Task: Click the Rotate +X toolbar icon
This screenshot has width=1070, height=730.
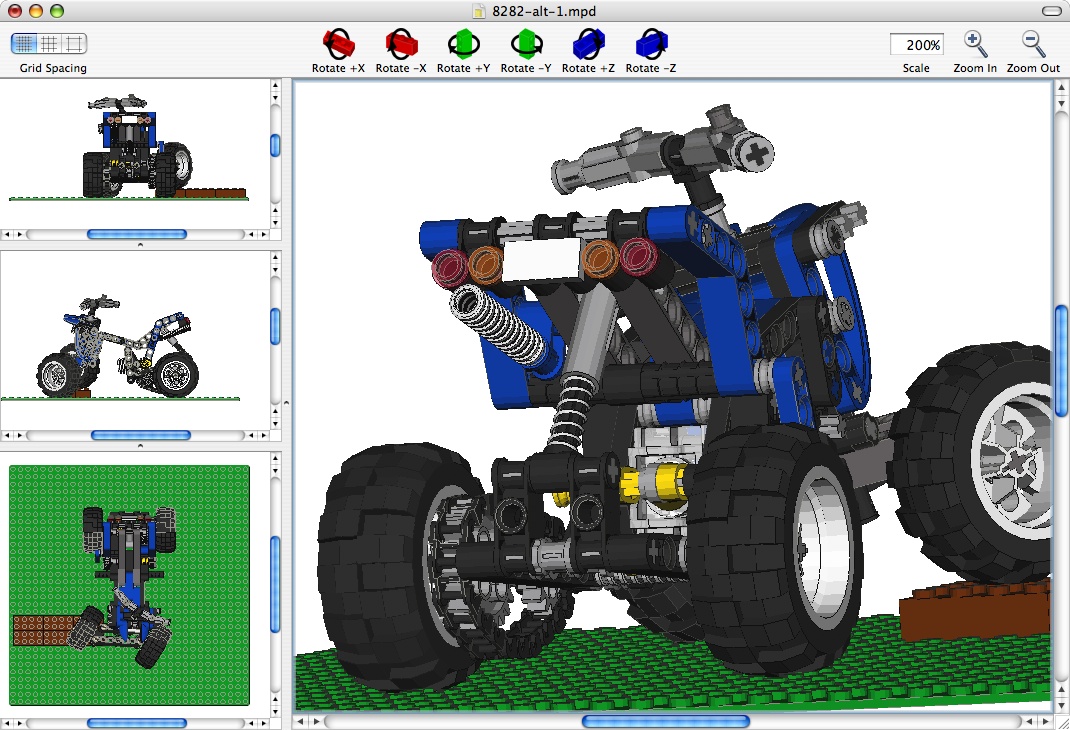Action: tap(340, 44)
